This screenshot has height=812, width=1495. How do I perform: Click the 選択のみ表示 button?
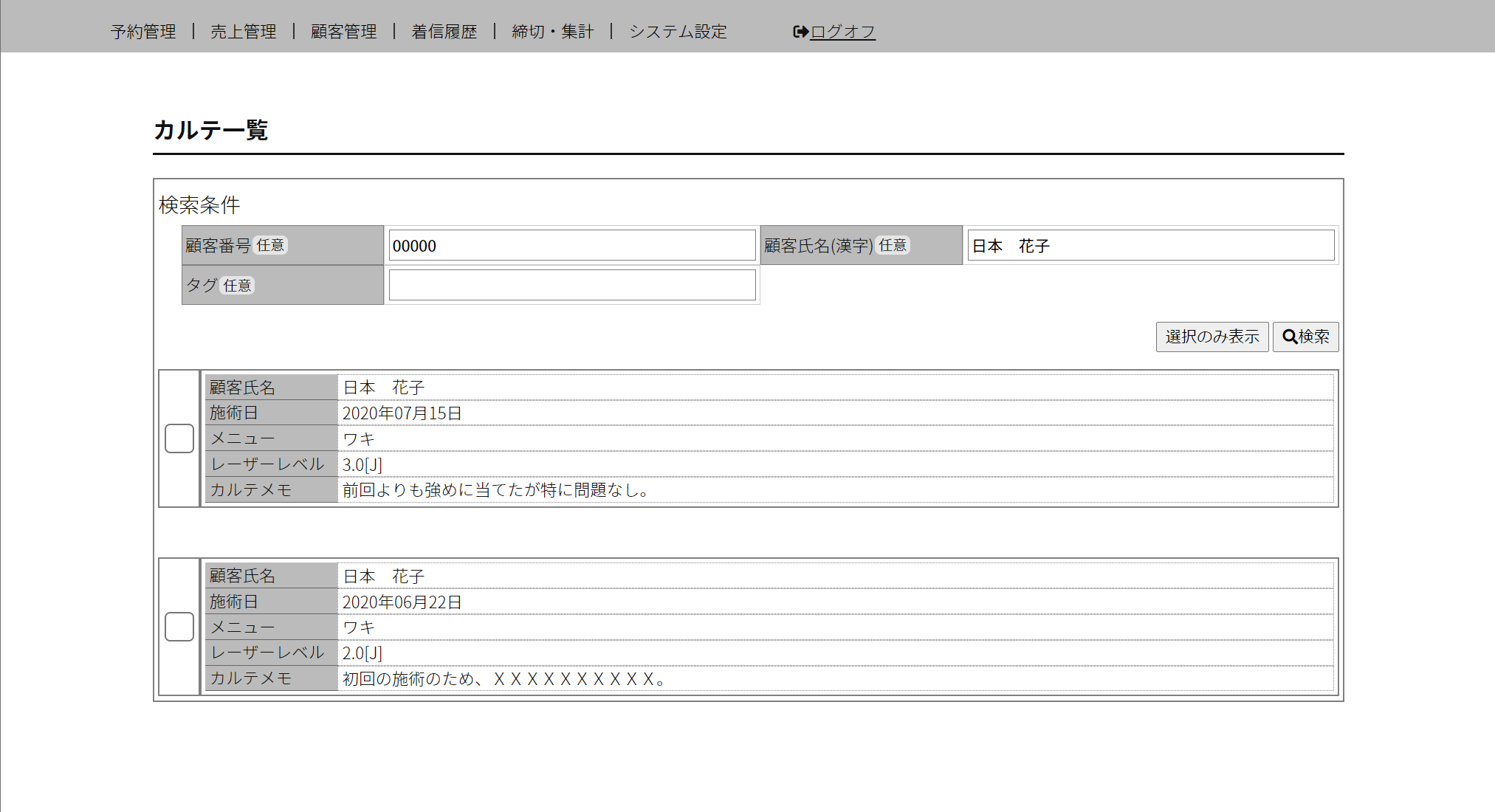(x=1212, y=337)
